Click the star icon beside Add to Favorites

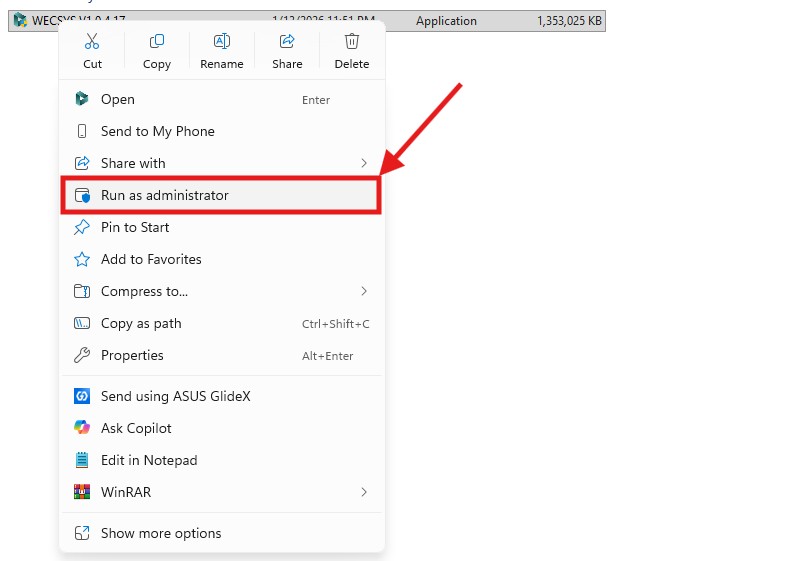coord(81,259)
